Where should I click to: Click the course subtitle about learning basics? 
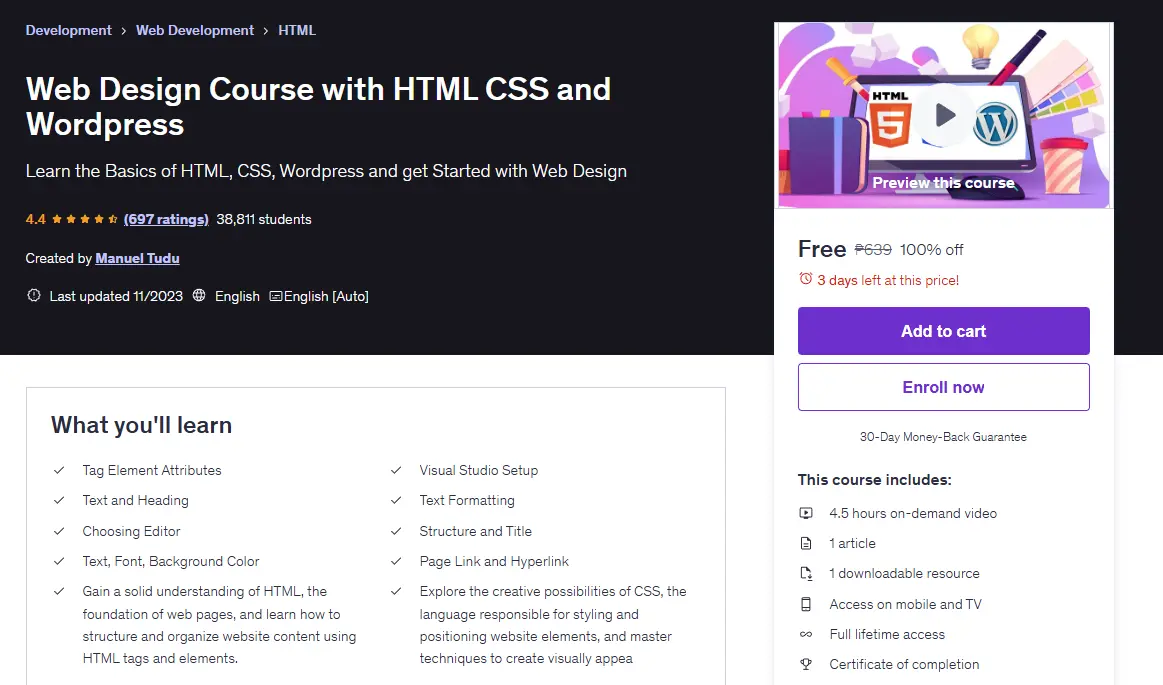point(326,171)
